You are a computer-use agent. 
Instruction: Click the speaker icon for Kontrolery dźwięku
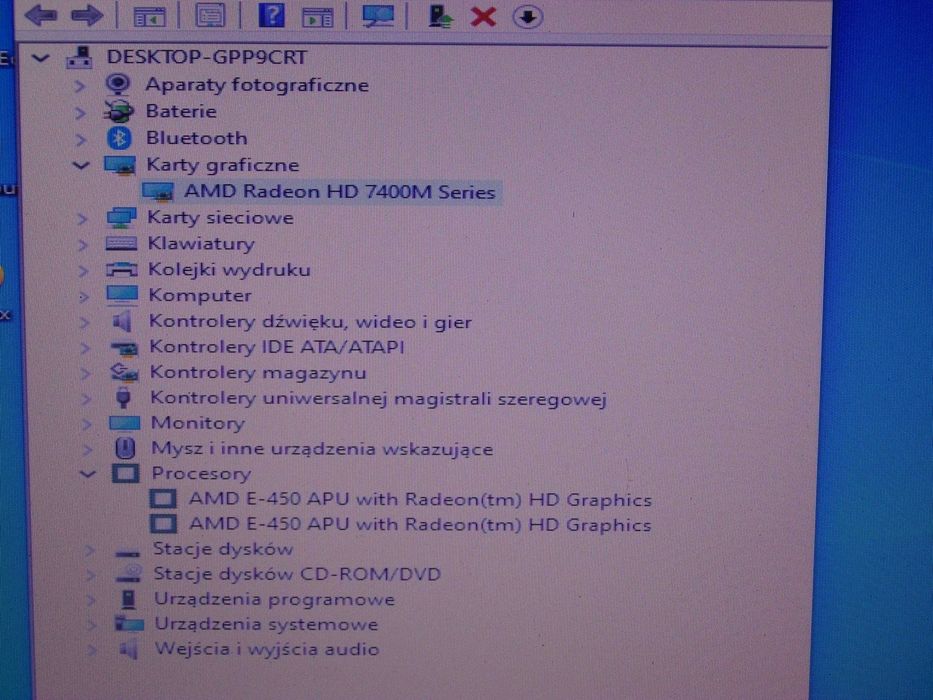122,322
